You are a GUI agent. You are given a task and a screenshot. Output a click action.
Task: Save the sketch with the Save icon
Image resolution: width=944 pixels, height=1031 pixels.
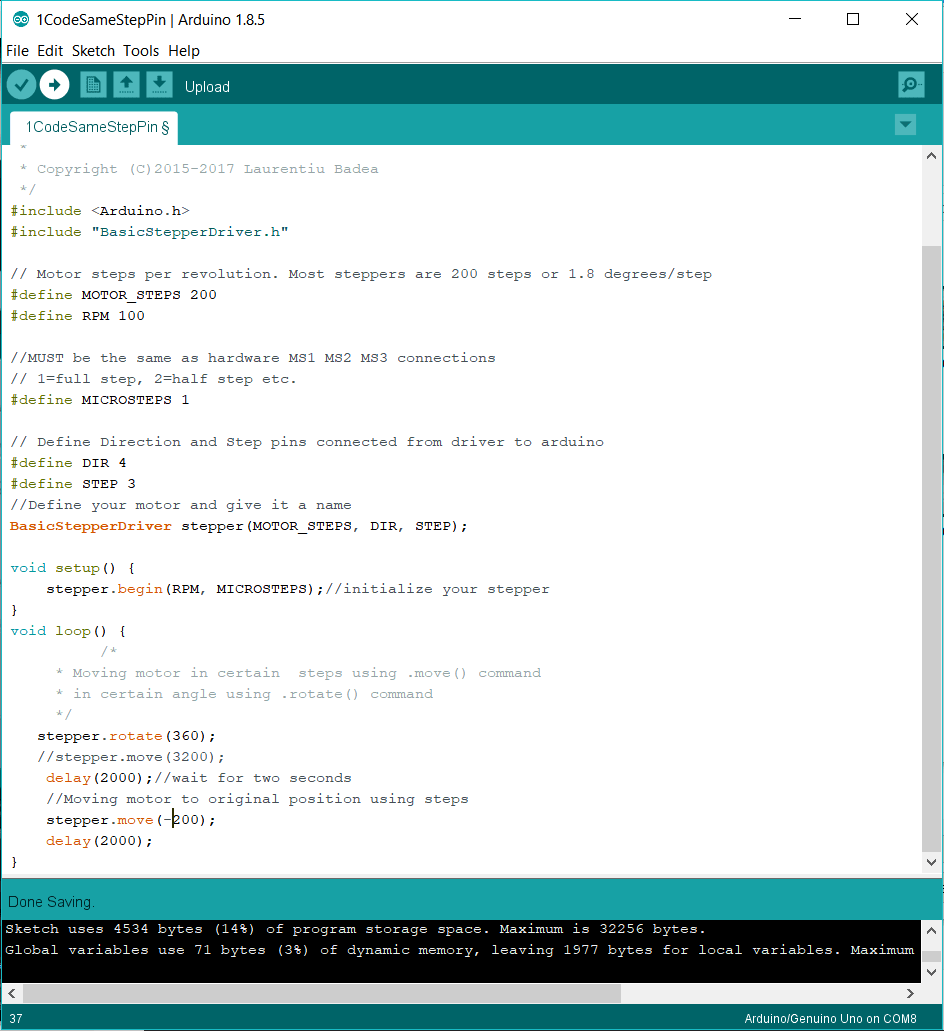[x=159, y=85]
